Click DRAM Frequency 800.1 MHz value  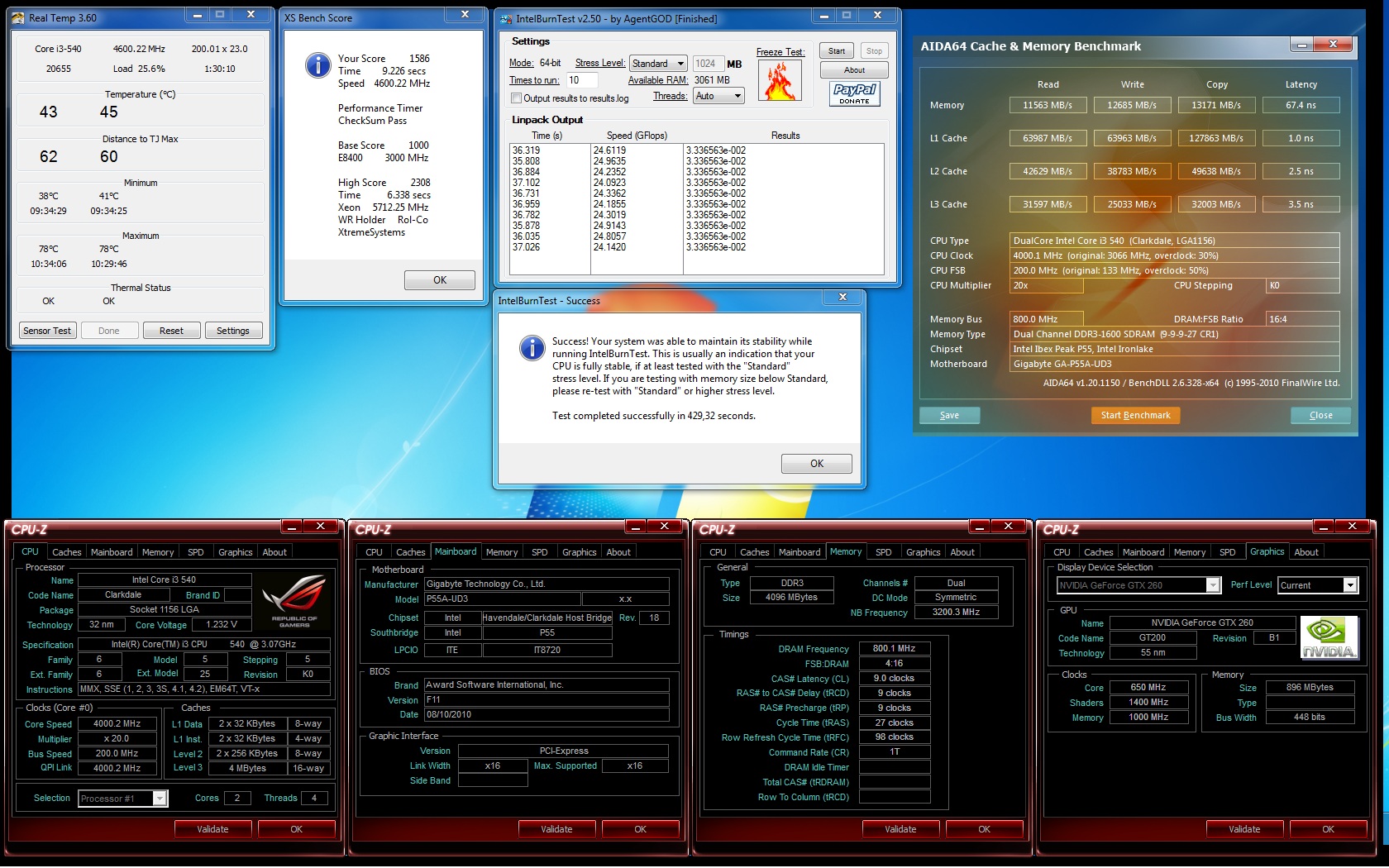(x=895, y=649)
